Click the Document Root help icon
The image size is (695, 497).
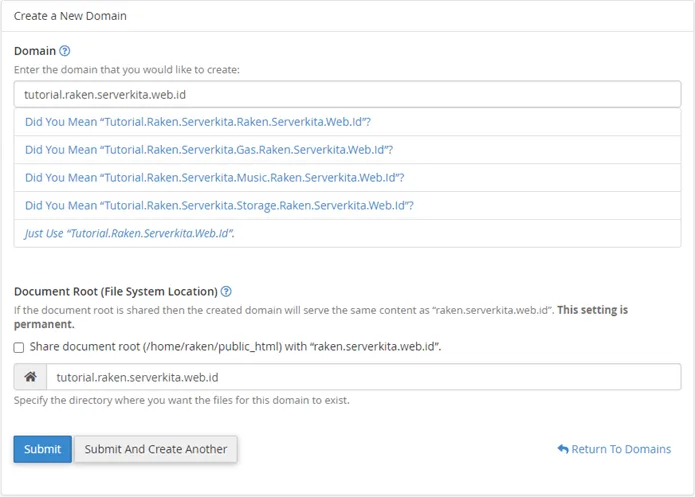(x=226, y=292)
